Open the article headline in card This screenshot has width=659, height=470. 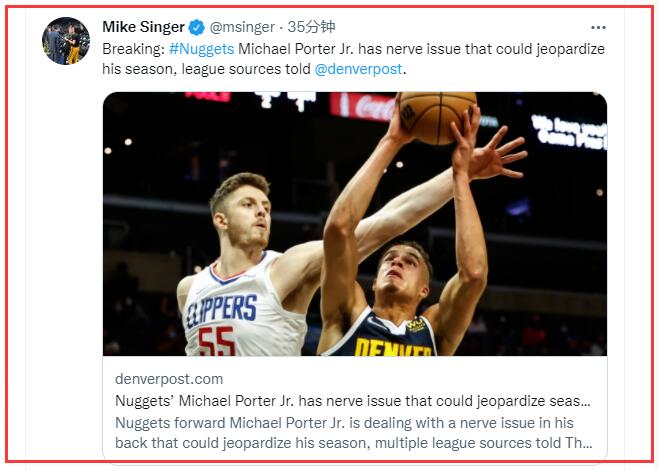point(353,401)
